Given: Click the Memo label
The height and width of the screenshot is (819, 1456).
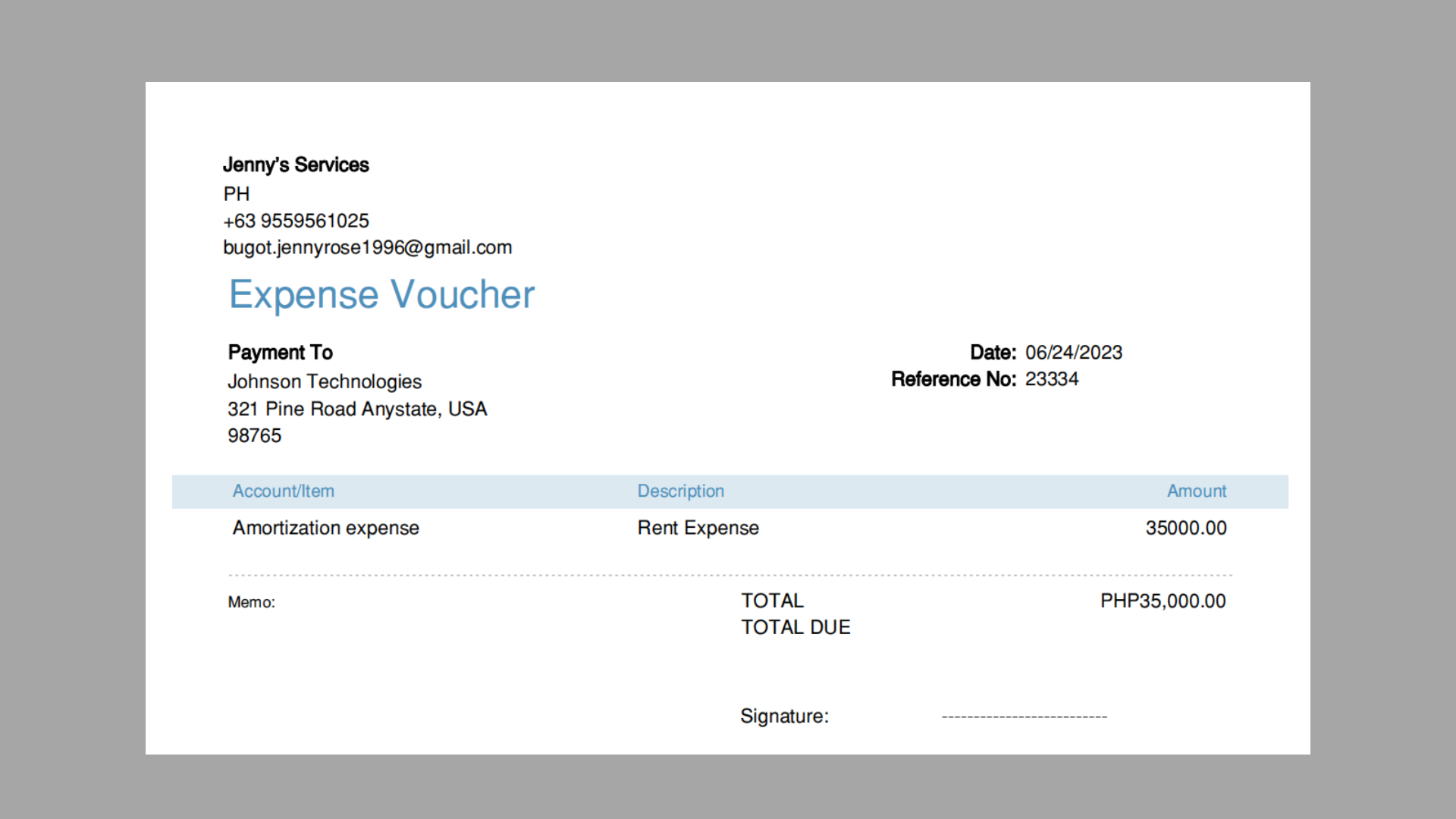Looking at the screenshot, I should pos(251,602).
